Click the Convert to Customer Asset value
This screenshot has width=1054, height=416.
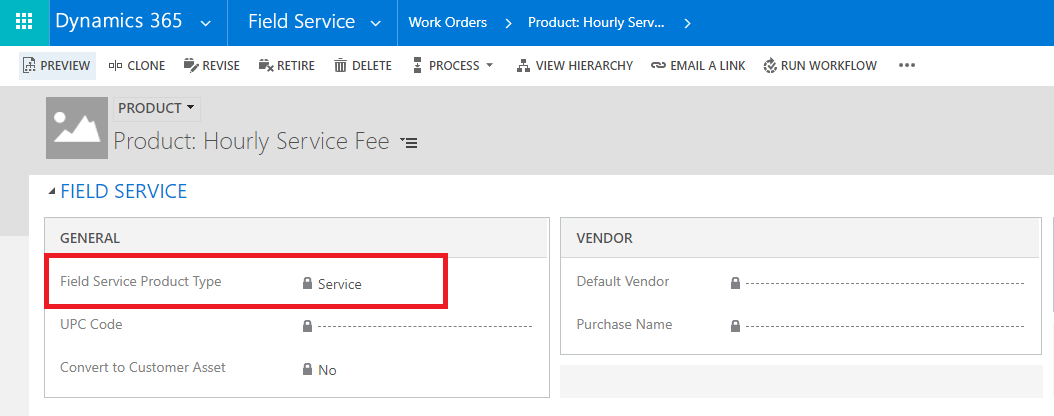pyautogui.click(x=327, y=370)
